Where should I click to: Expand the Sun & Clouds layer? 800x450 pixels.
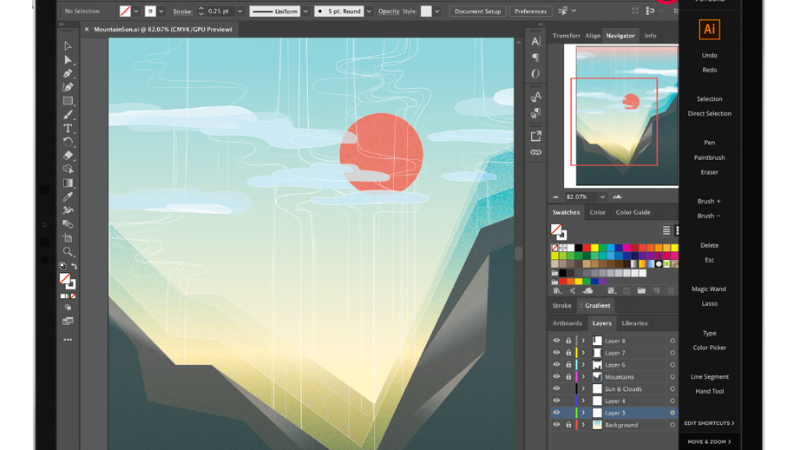[x=584, y=389]
